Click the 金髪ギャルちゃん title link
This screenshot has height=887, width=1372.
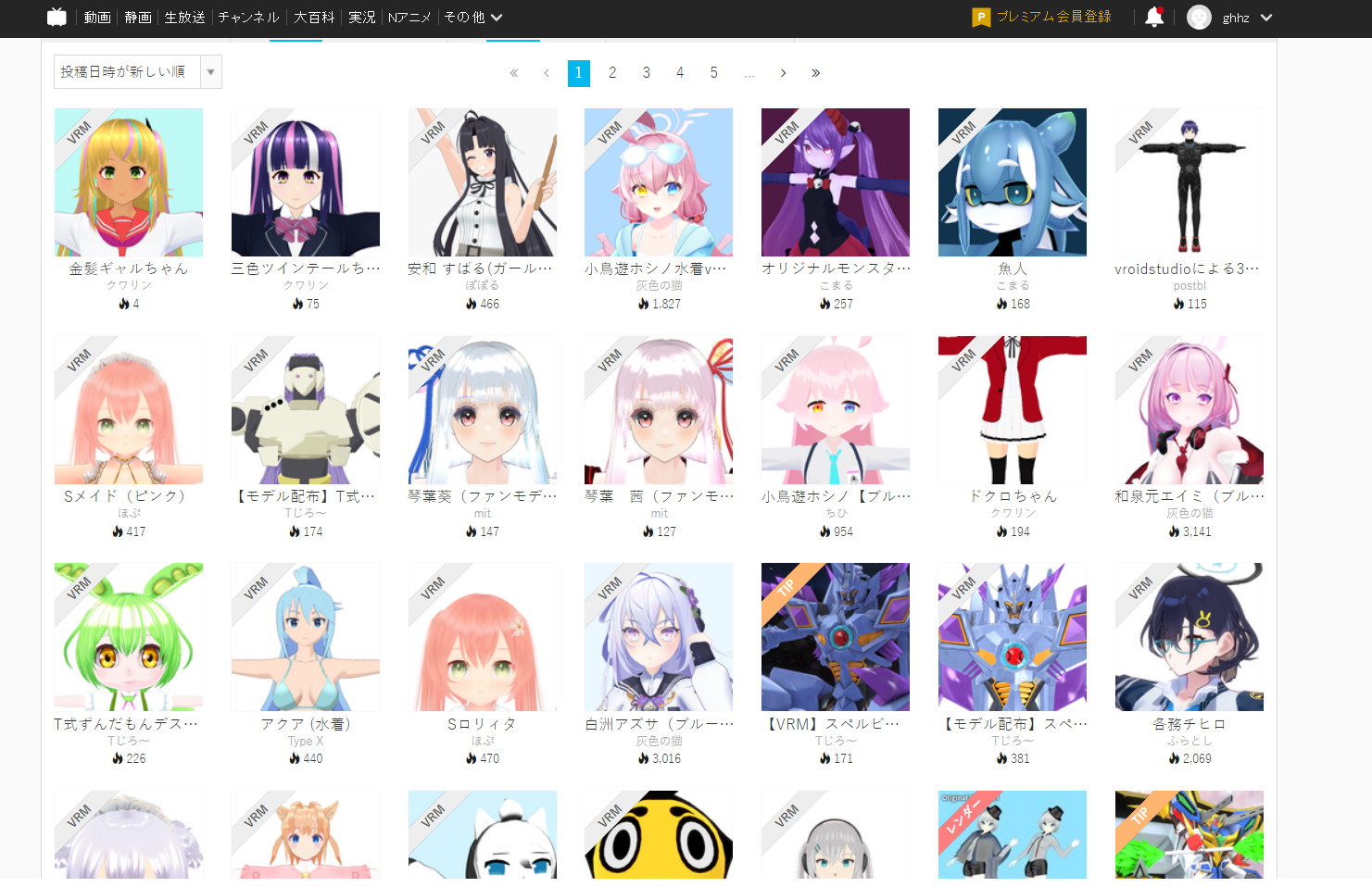pos(129,269)
